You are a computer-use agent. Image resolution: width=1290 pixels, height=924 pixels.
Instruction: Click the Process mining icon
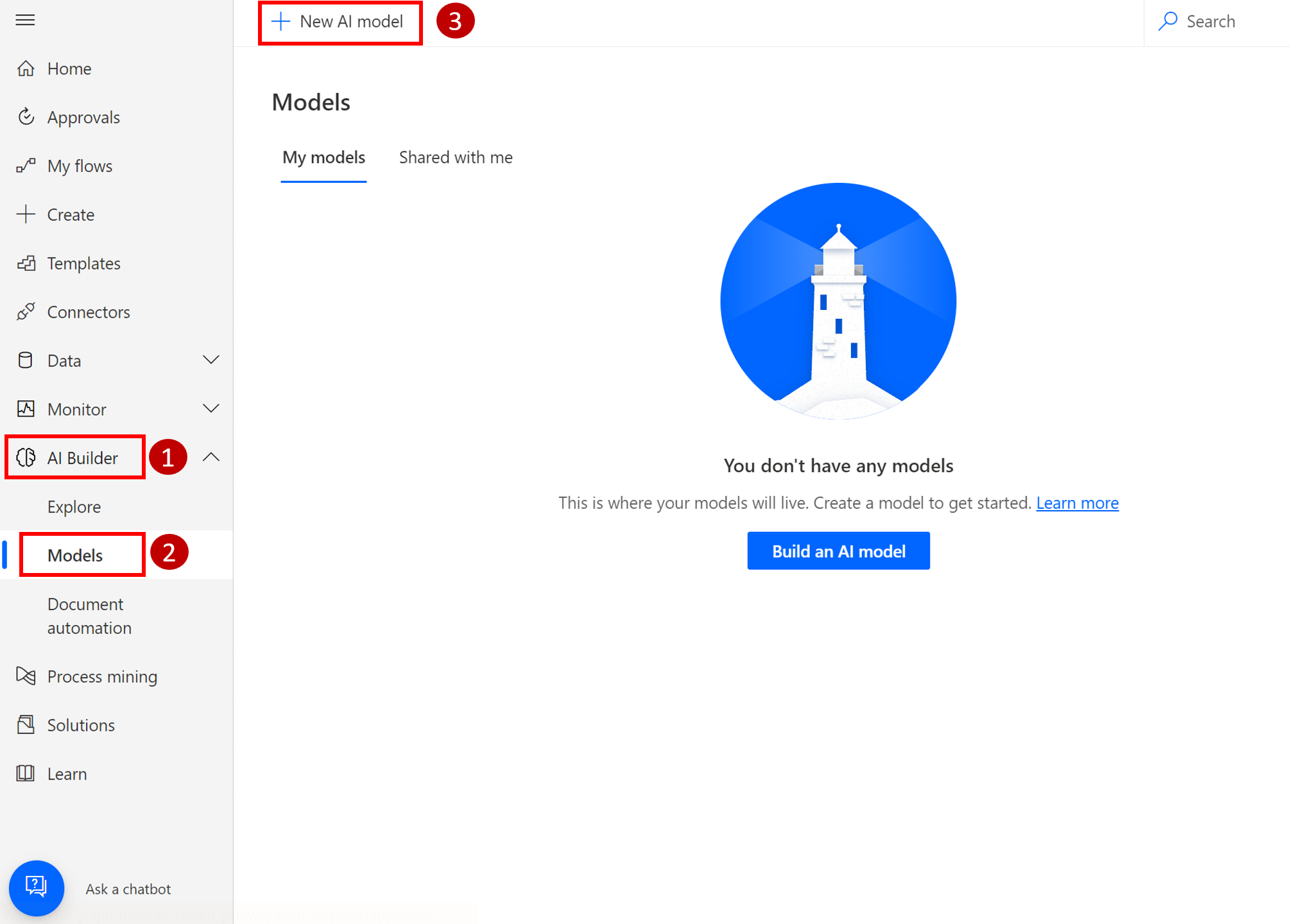click(x=26, y=676)
